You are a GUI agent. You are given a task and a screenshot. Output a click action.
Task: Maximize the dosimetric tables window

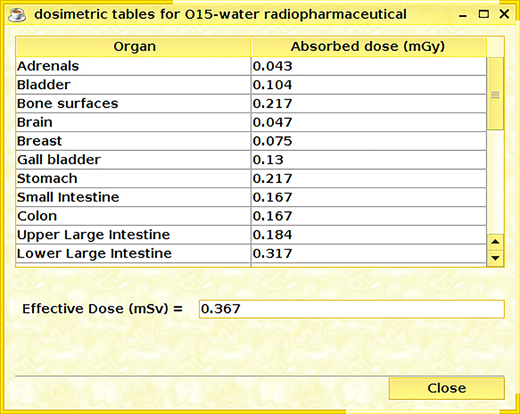484,14
